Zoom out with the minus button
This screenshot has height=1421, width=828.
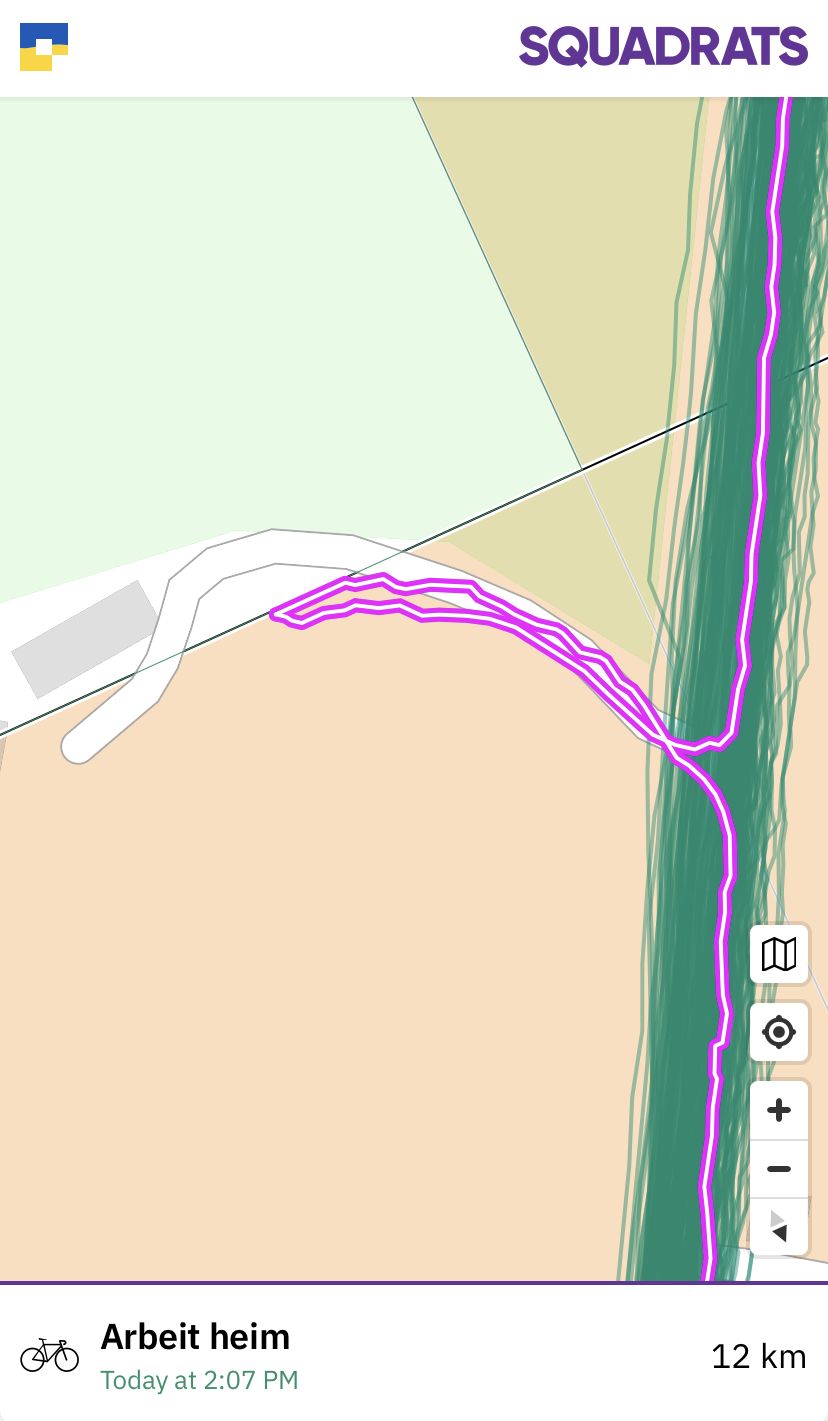[x=779, y=1169]
